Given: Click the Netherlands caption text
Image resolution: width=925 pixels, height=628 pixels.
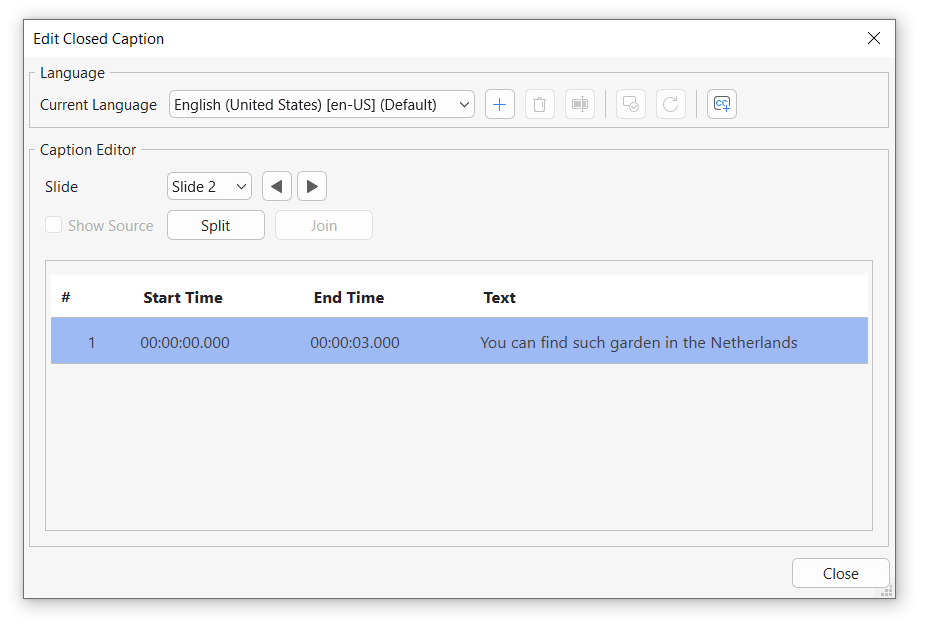Looking at the screenshot, I should 638,342.
